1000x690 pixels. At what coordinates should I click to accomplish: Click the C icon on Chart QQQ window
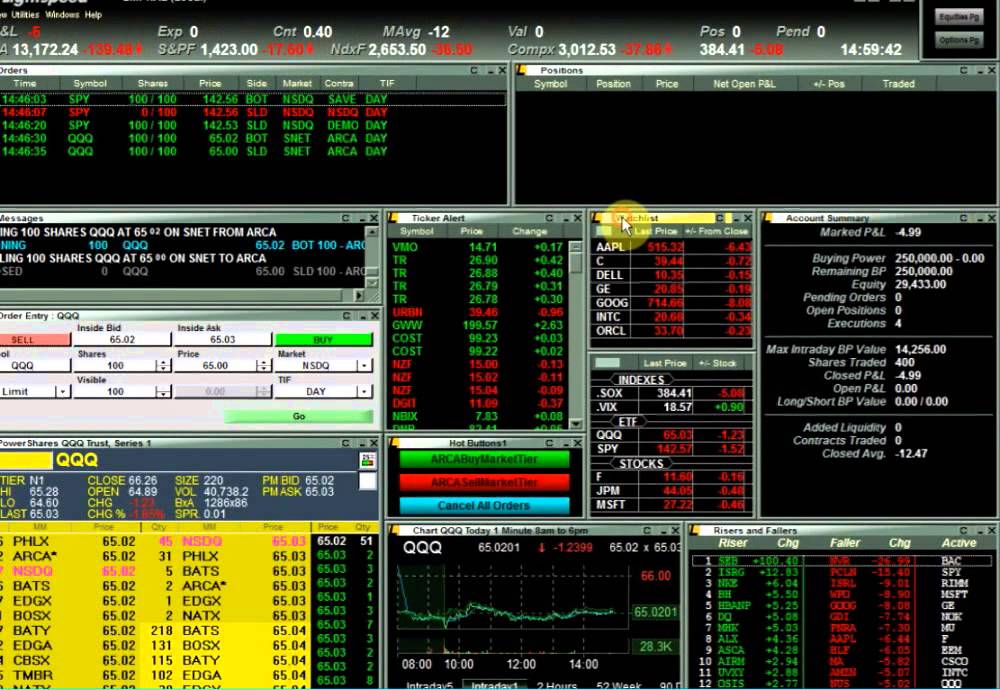(x=647, y=531)
